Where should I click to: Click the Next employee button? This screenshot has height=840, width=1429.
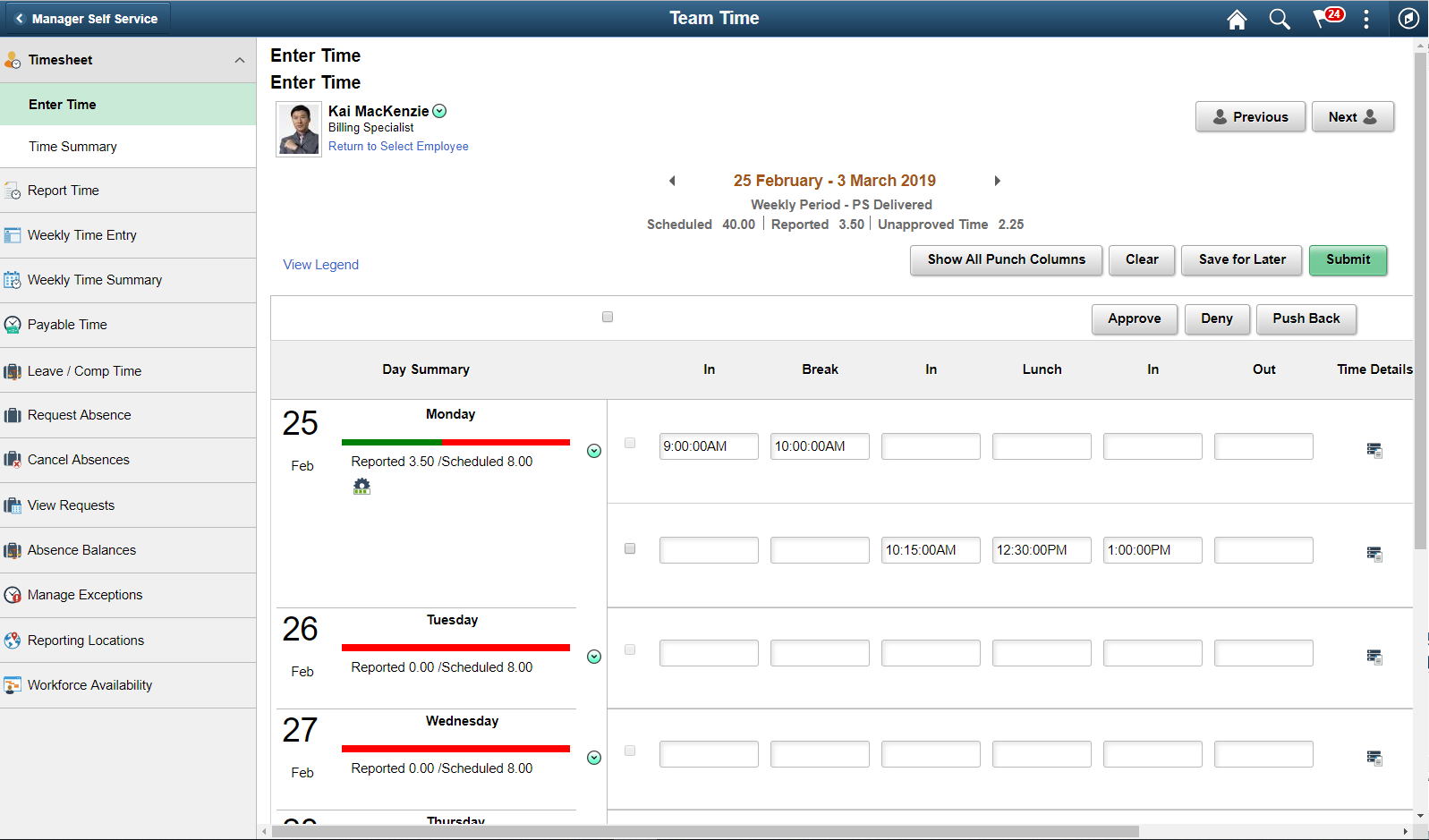[1352, 117]
